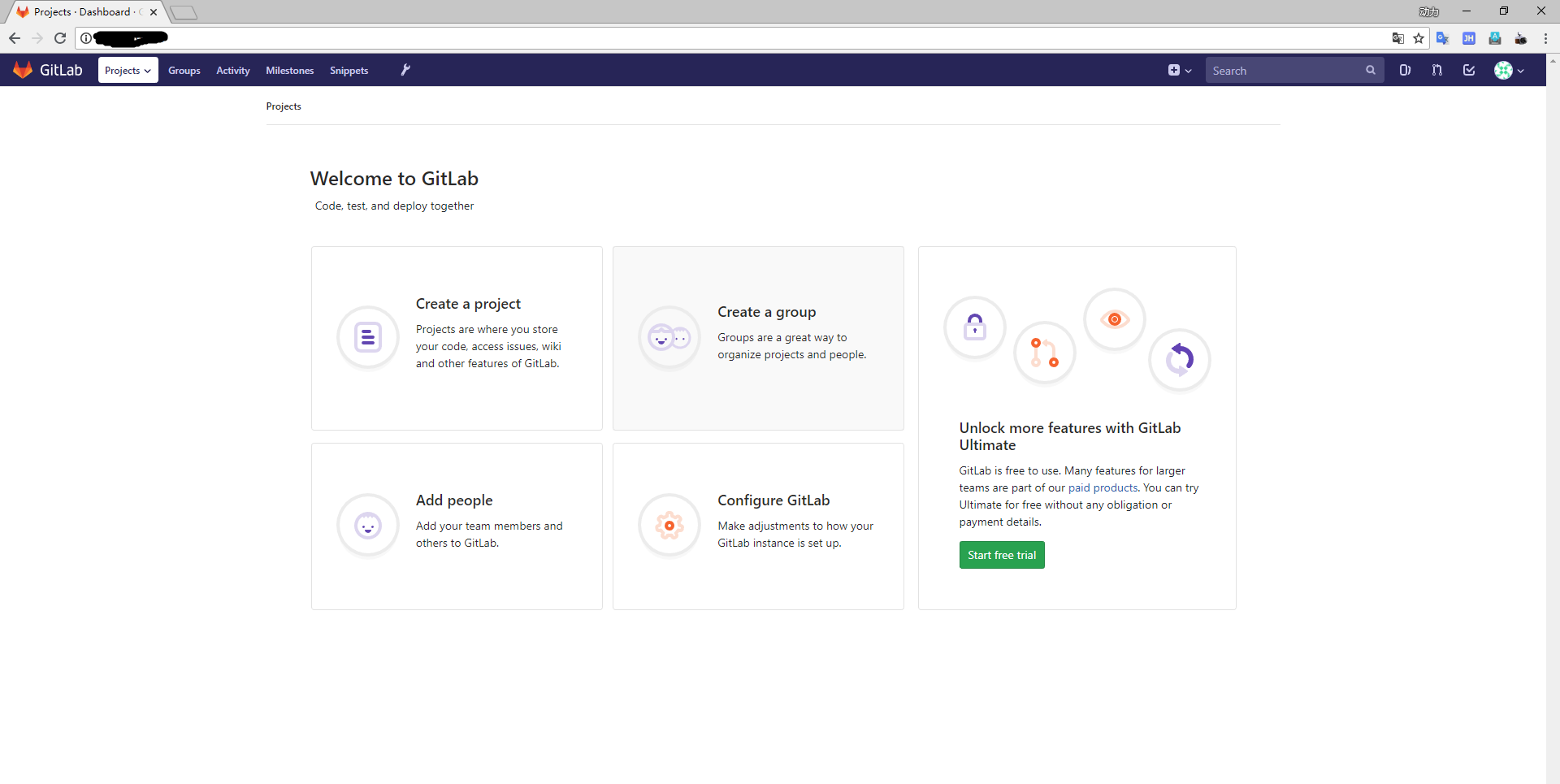The height and width of the screenshot is (784, 1560).
Task: Click the Projects breadcrumb
Action: click(284, 106)
